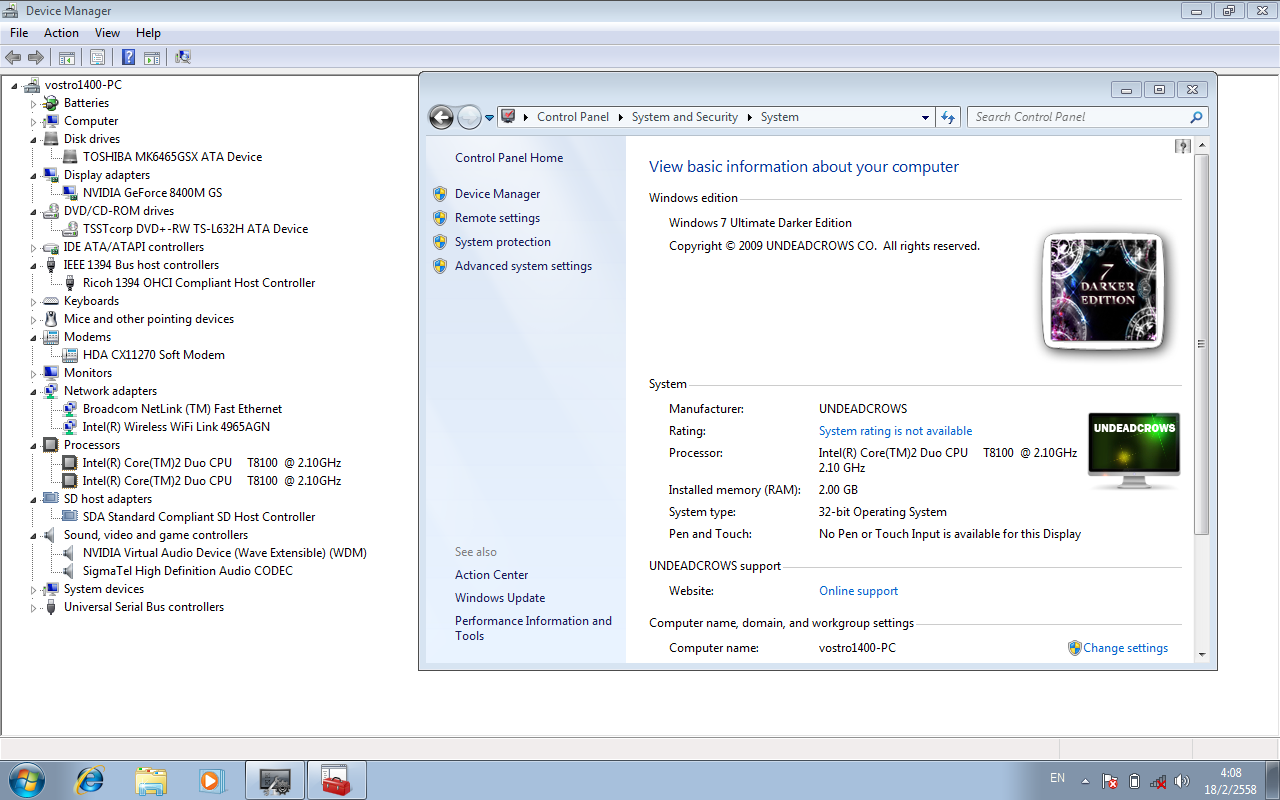Open the Online support link

(x=858, y=591)
